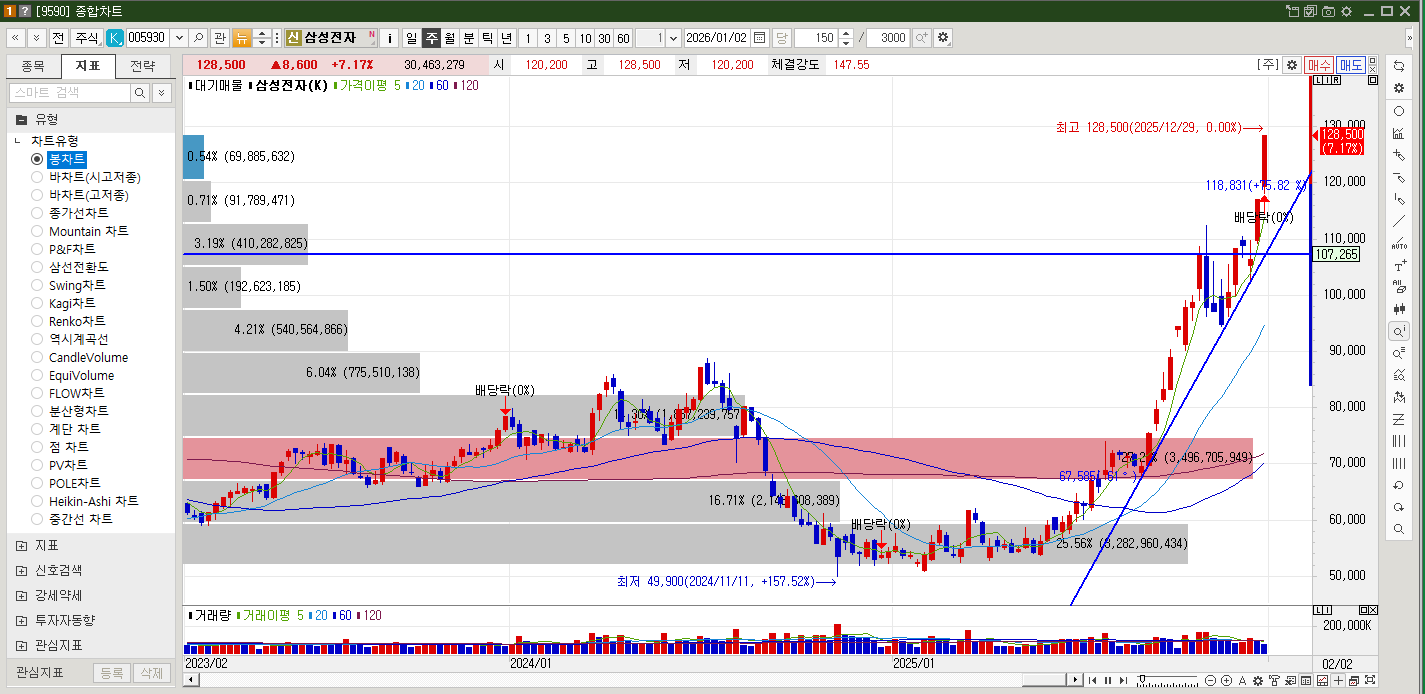Image resolution: width=1425 pixels, height=694 pixels.
Task: Select the candlestick icon in right toolbar
Action: [x=1399, y=309]
